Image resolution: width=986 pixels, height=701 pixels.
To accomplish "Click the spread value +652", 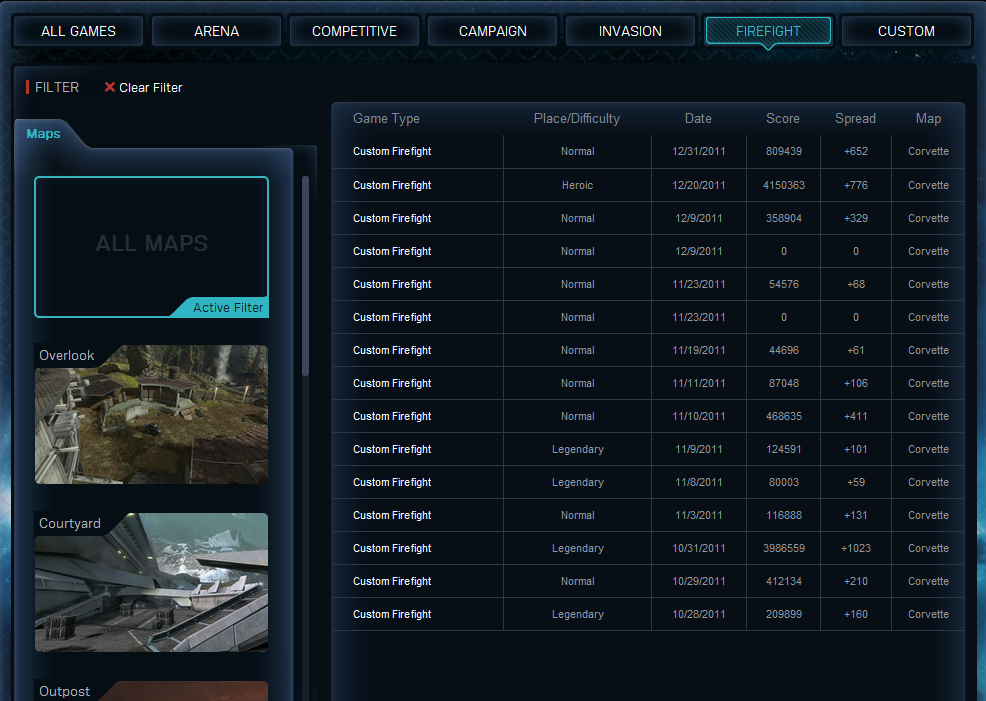I will [x=856, y=152].
